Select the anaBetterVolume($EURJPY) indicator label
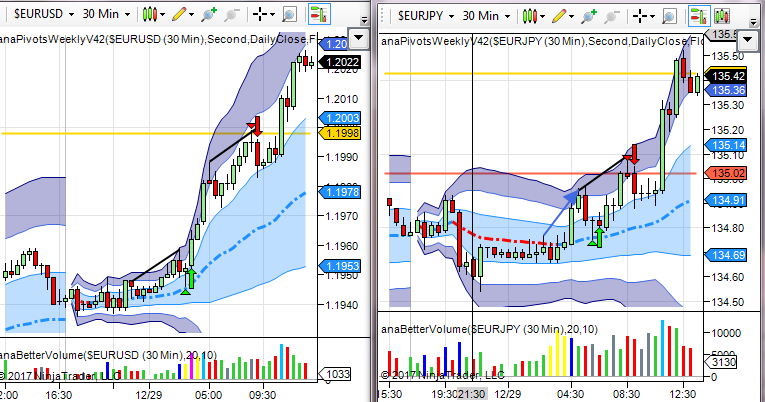The width and height of the screenshot is (765, 402). (x=489, y=329)
